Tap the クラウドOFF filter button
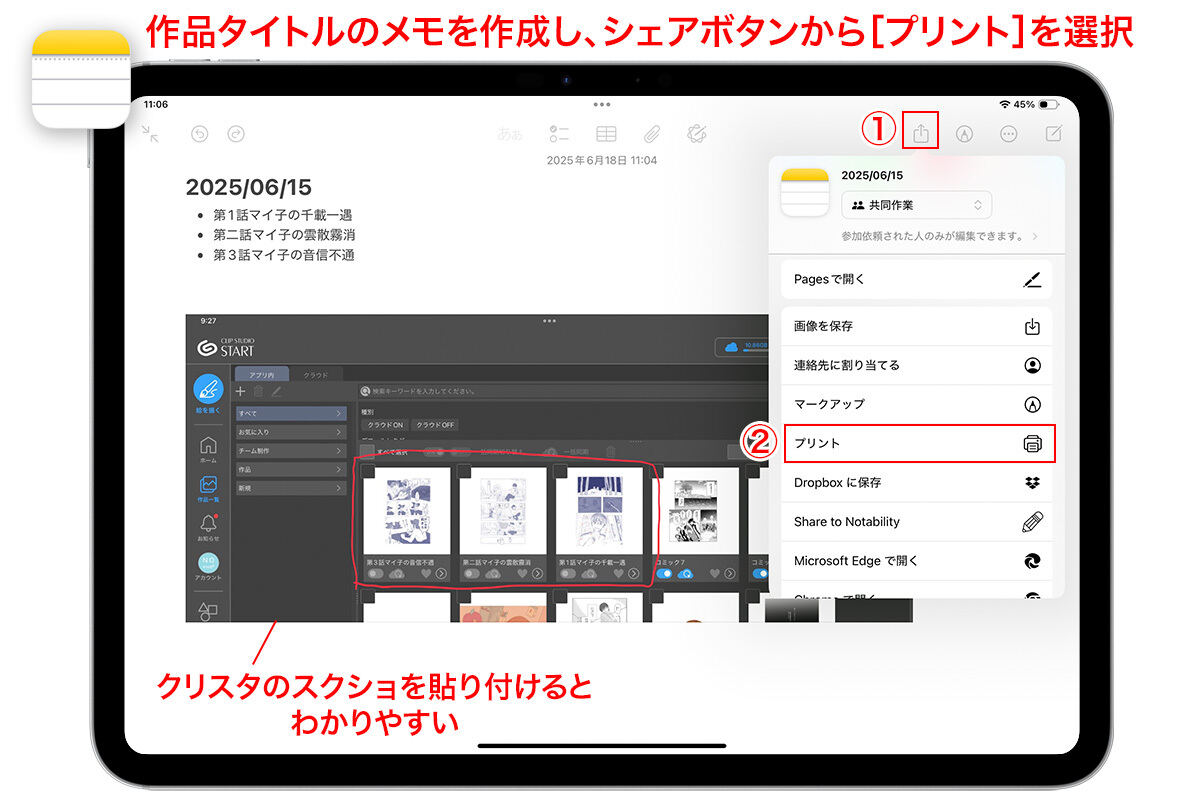This screenshot has width=1200, height=800. pyautogui.click(x=435, y=425)
